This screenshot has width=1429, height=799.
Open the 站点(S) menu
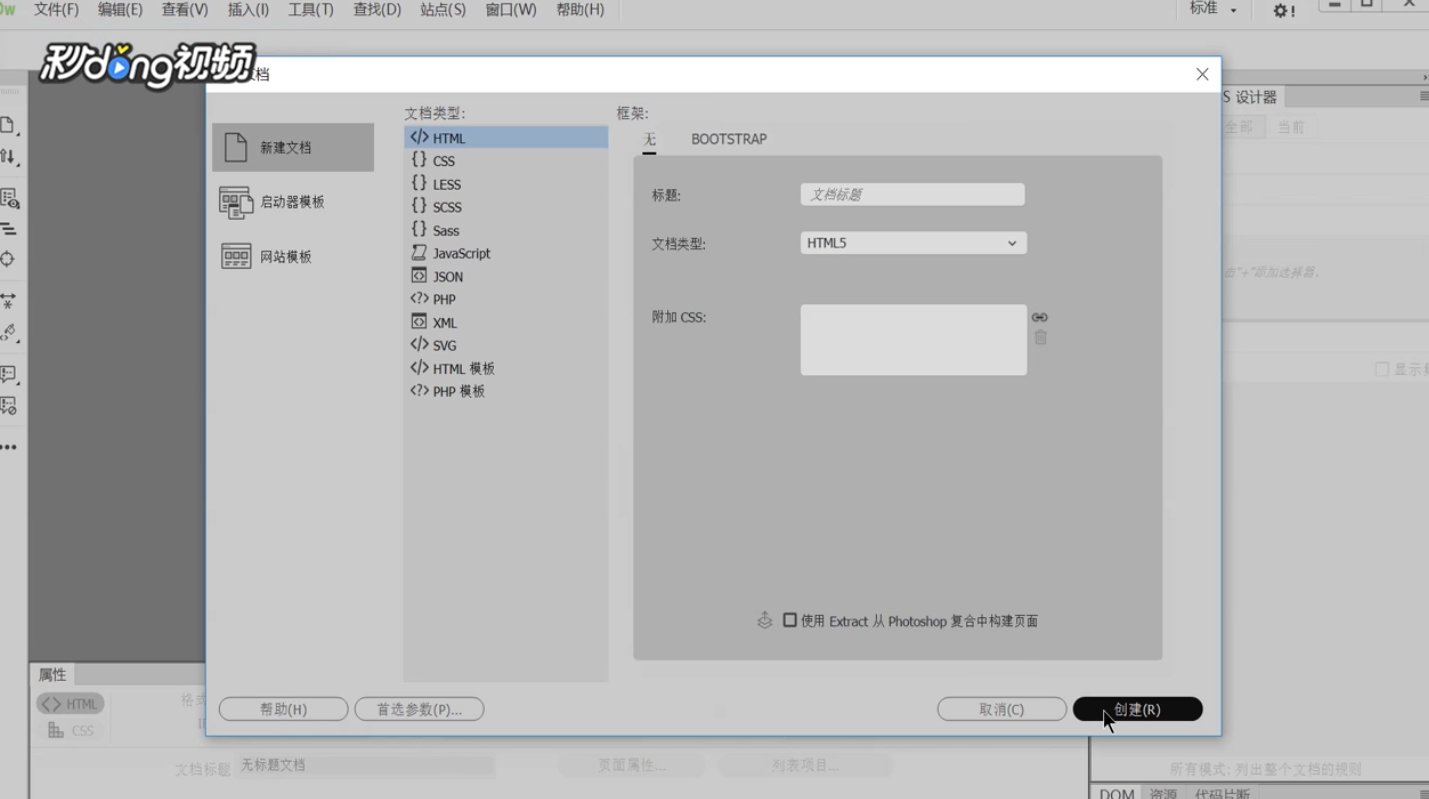pos(443,9)
